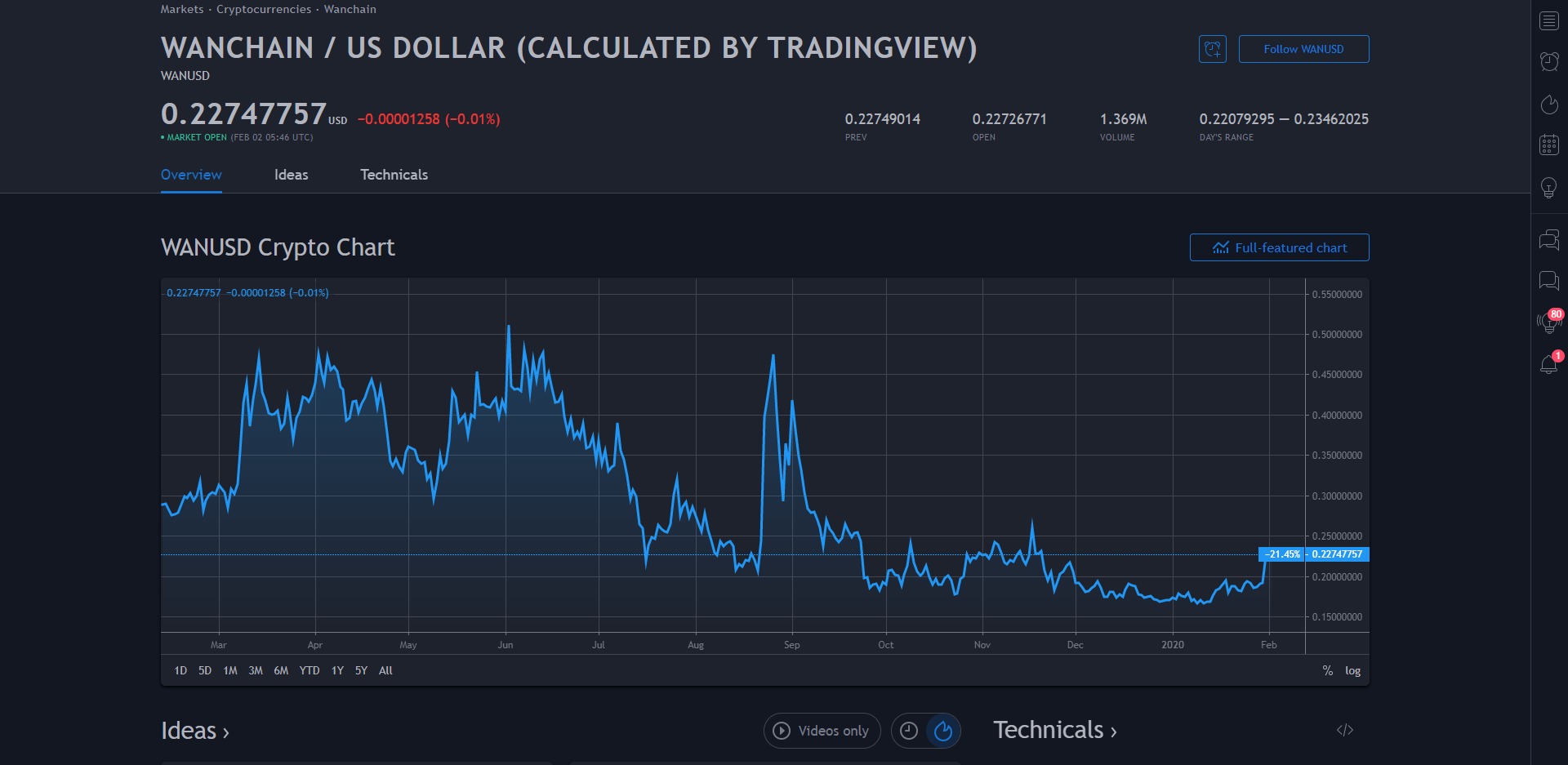1568x765 pixels.
Task: Open the My Ideas lightbulb icon
Action: point(1548,188)
